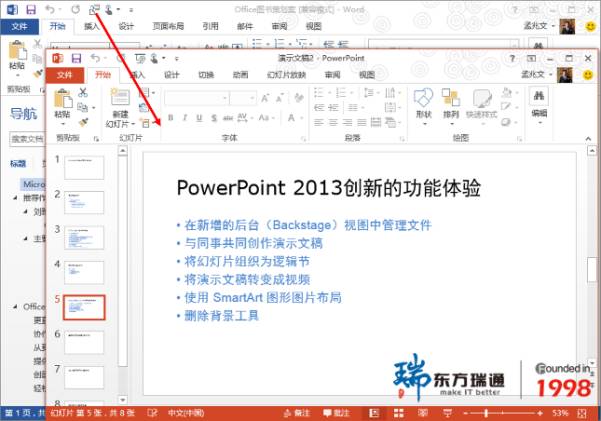This screenshot has height=421, width=601.
Task: Open Quick Styles gallery in Drawing group
Action: [x=481, y=105]
